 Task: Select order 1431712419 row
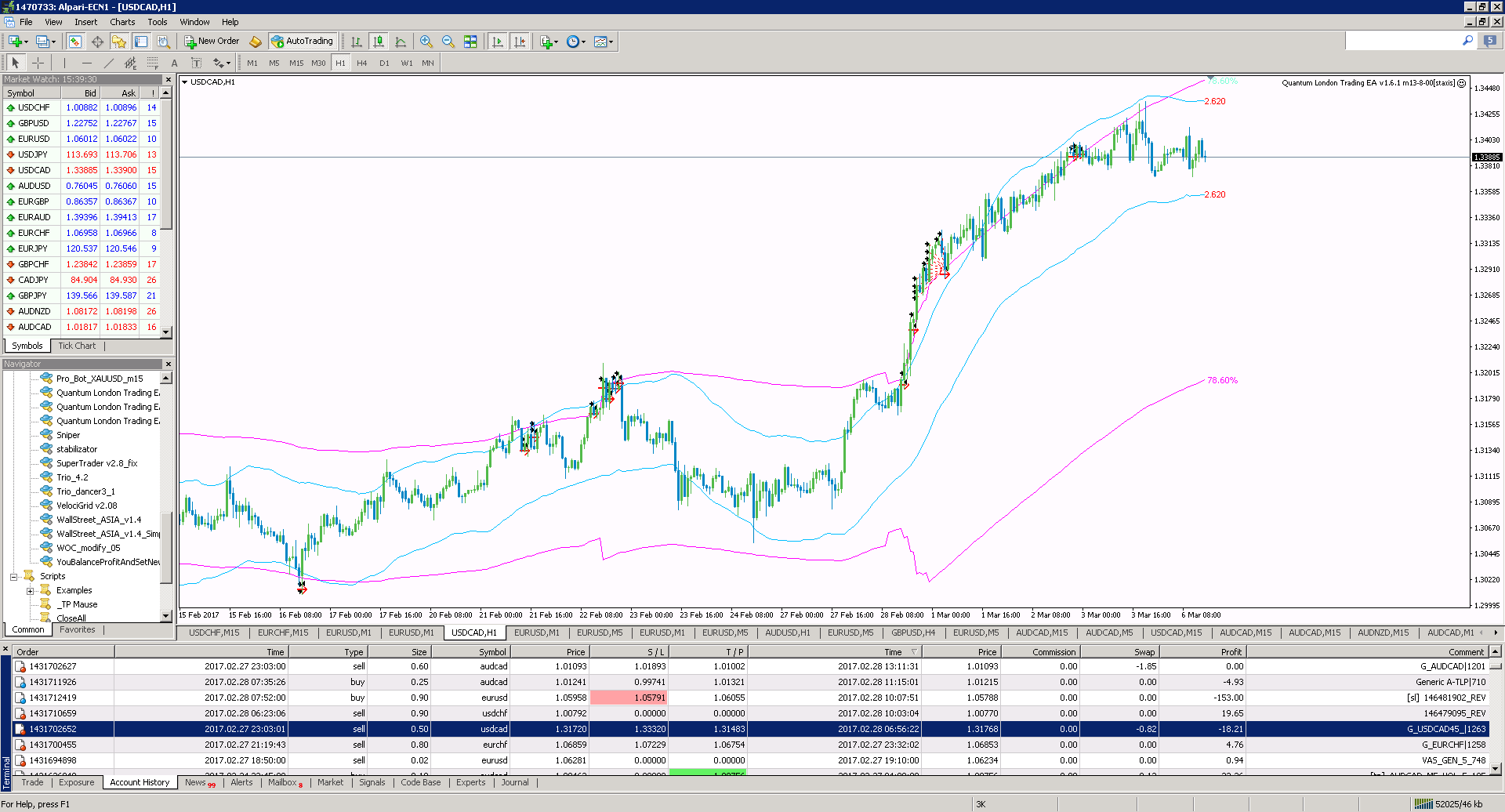750,698
